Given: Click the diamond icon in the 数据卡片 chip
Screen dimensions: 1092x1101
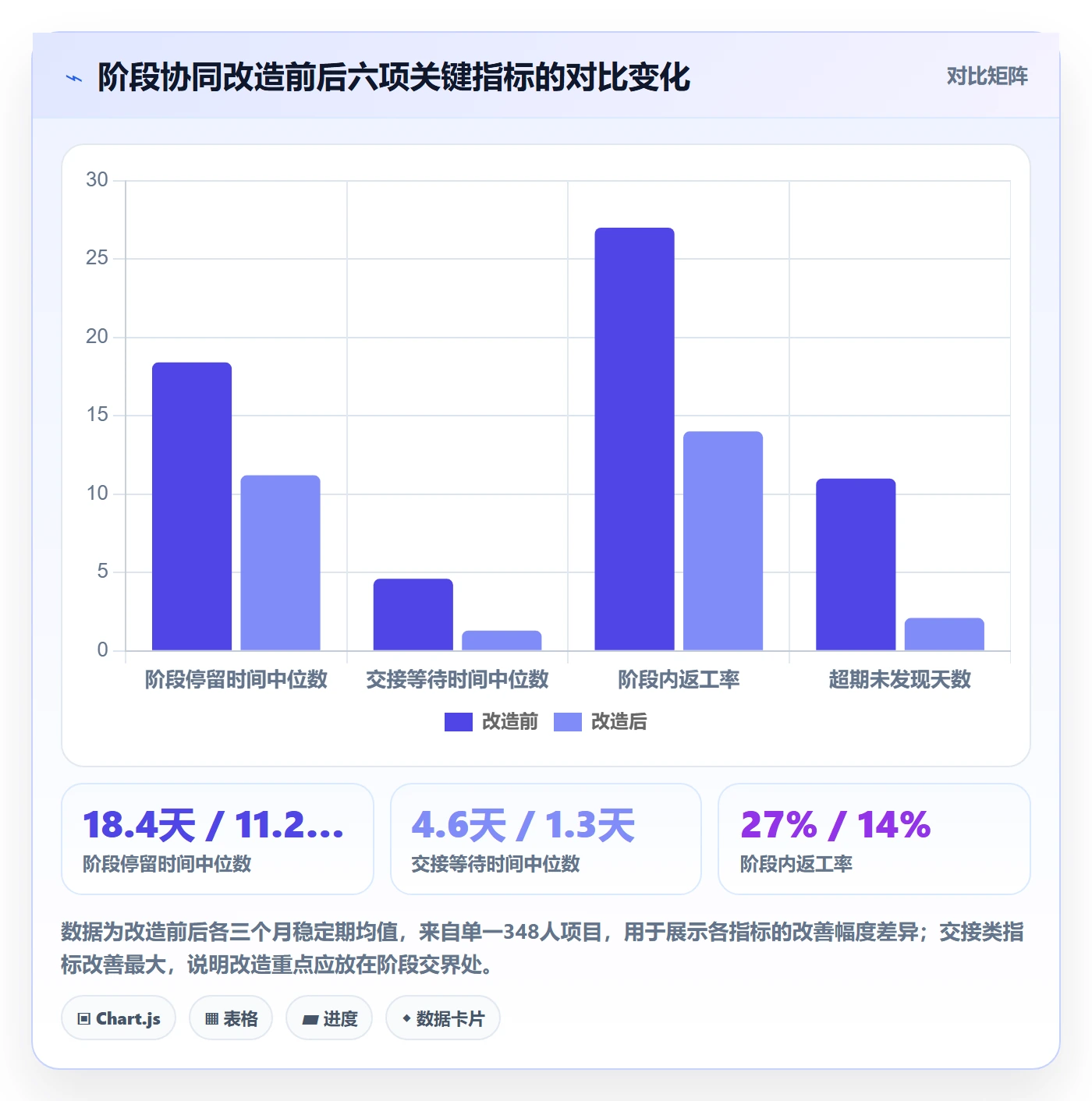Looking at the screenshot, I should tap(406, 1018).
